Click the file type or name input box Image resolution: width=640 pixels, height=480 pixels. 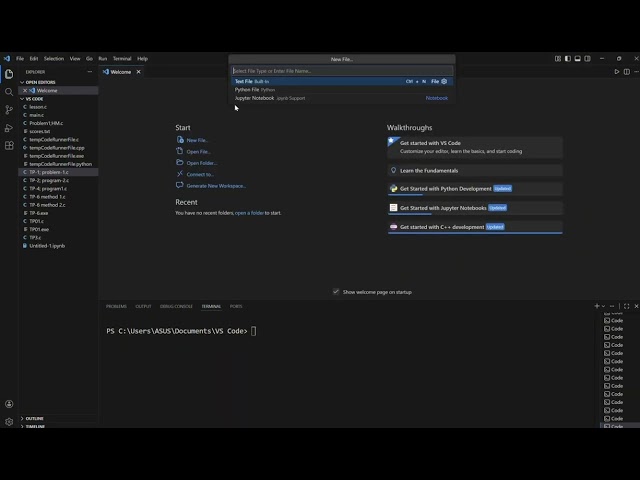point(342,71)
